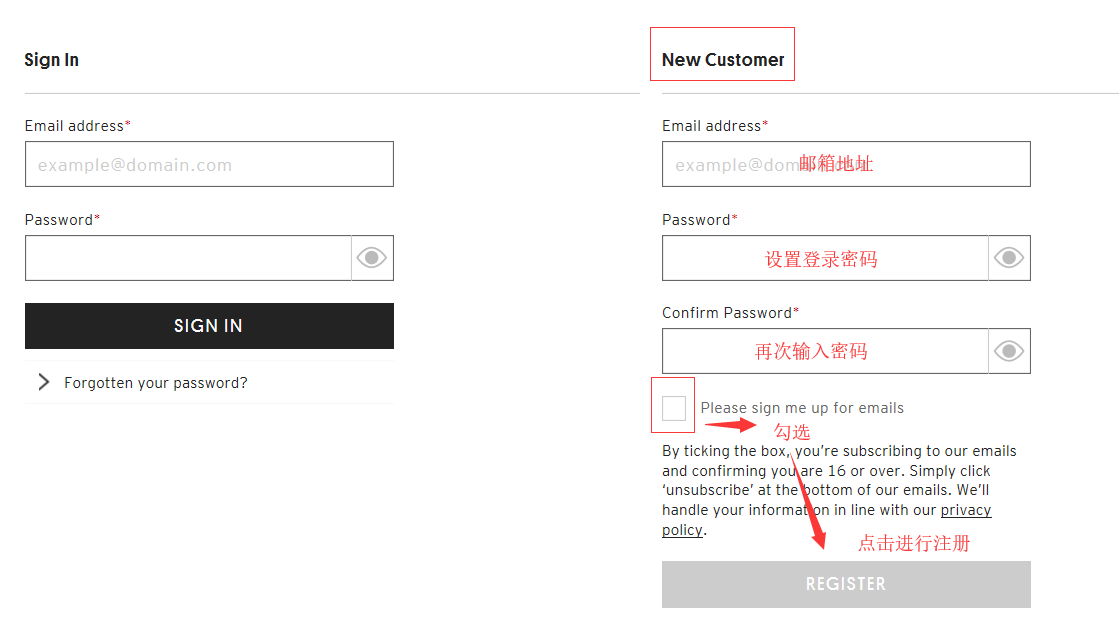
Task: Click into the Sign In password field
Action: (x=188, y=258)
